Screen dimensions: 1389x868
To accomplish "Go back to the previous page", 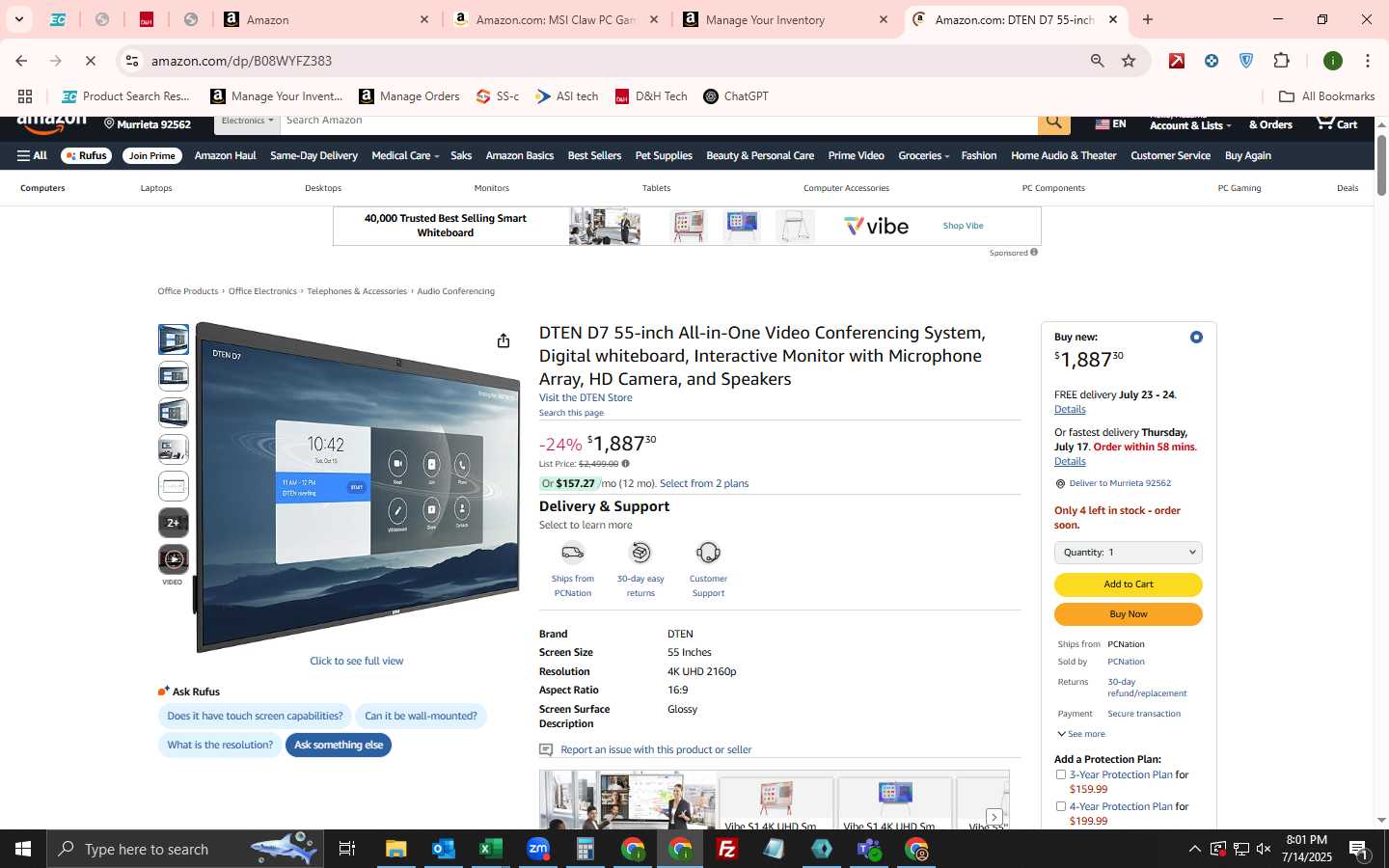I will click(x=21, y=61).
